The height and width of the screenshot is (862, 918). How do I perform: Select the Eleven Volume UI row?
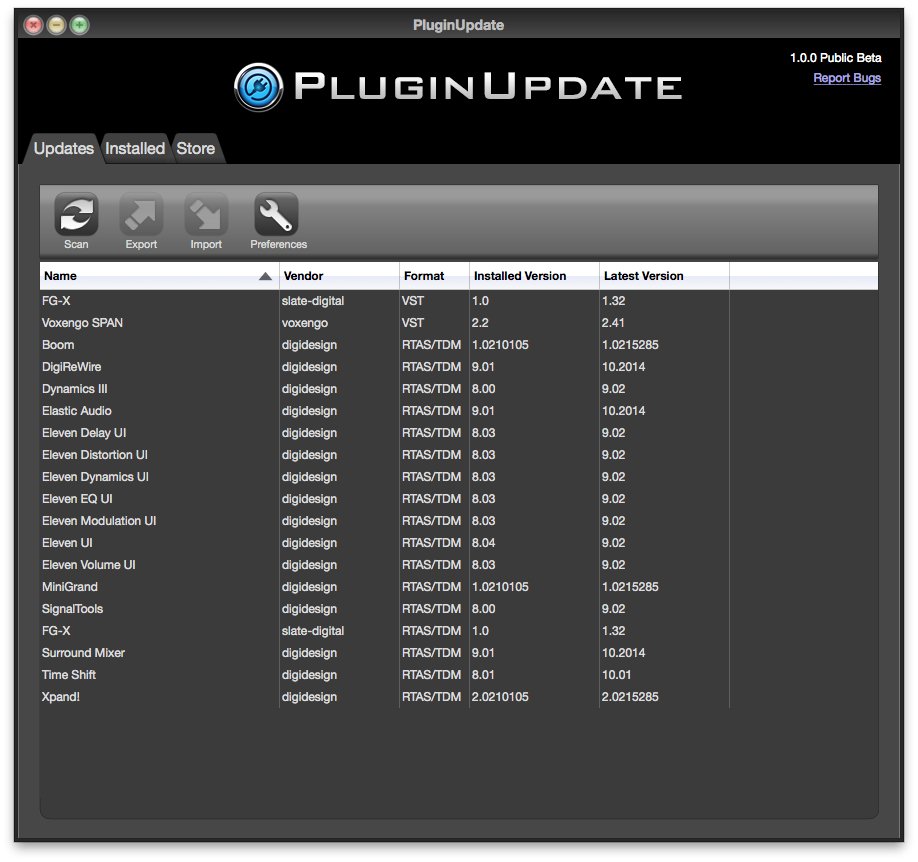point(459,565)
